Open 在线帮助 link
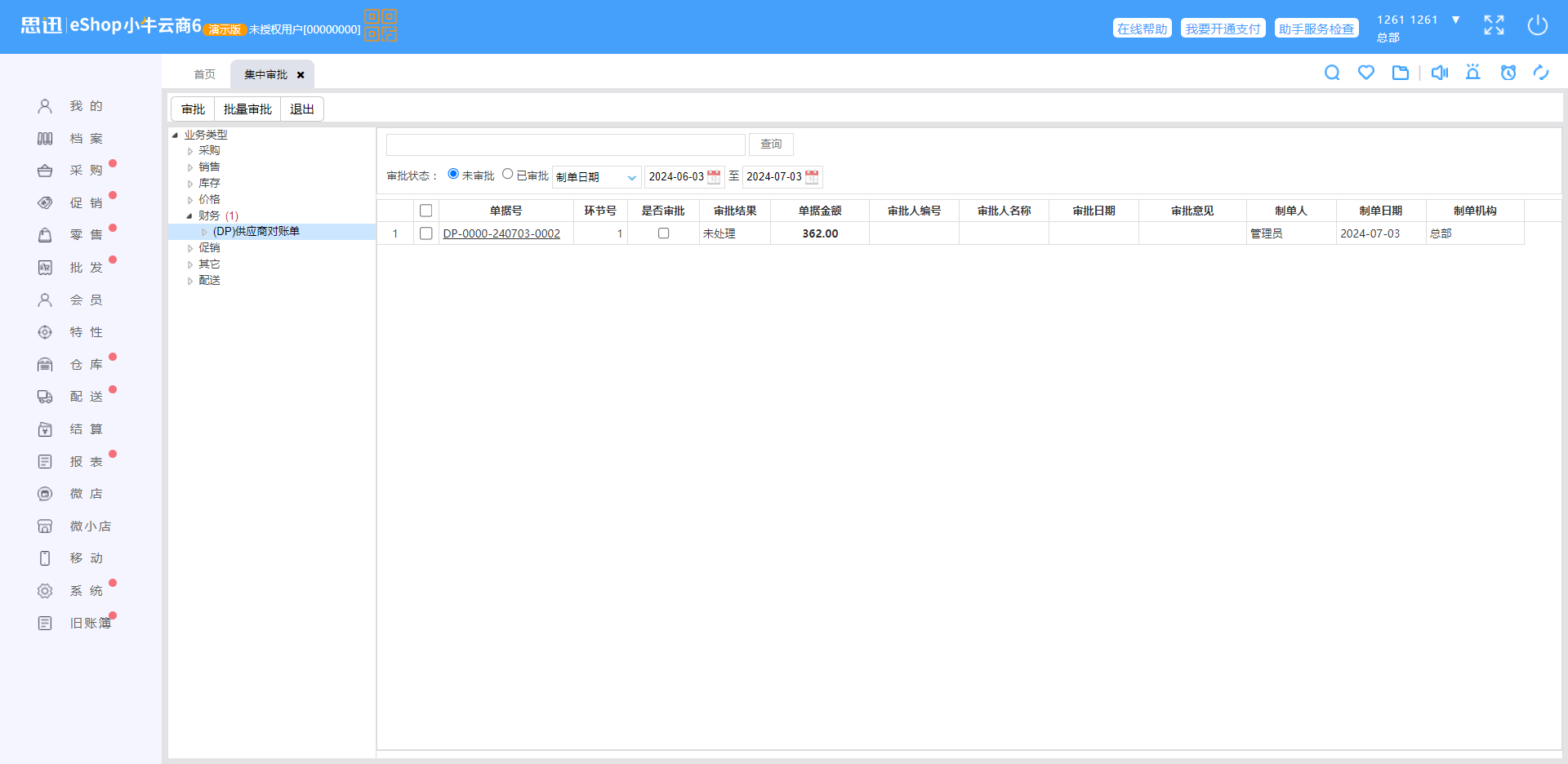The height and width of the screenshot is (764, 1568). 1143,29
